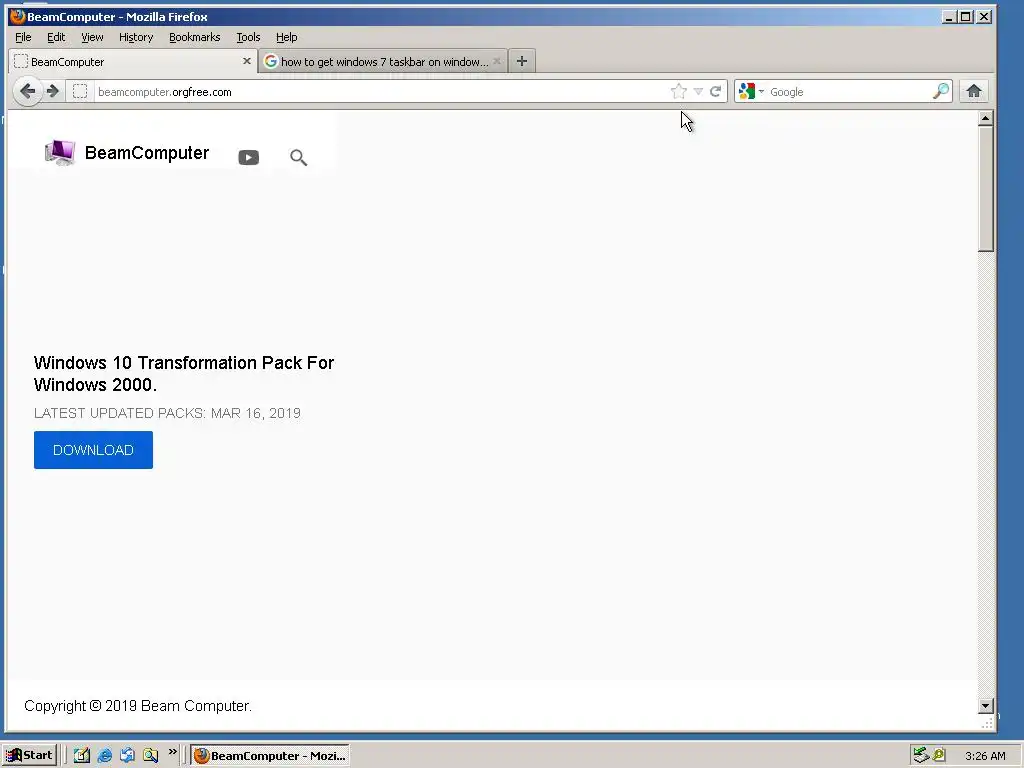Image resolution: width=1024 pixels, height=768 pixels.
Task: Open the History menu
Action: coord(136,37)
